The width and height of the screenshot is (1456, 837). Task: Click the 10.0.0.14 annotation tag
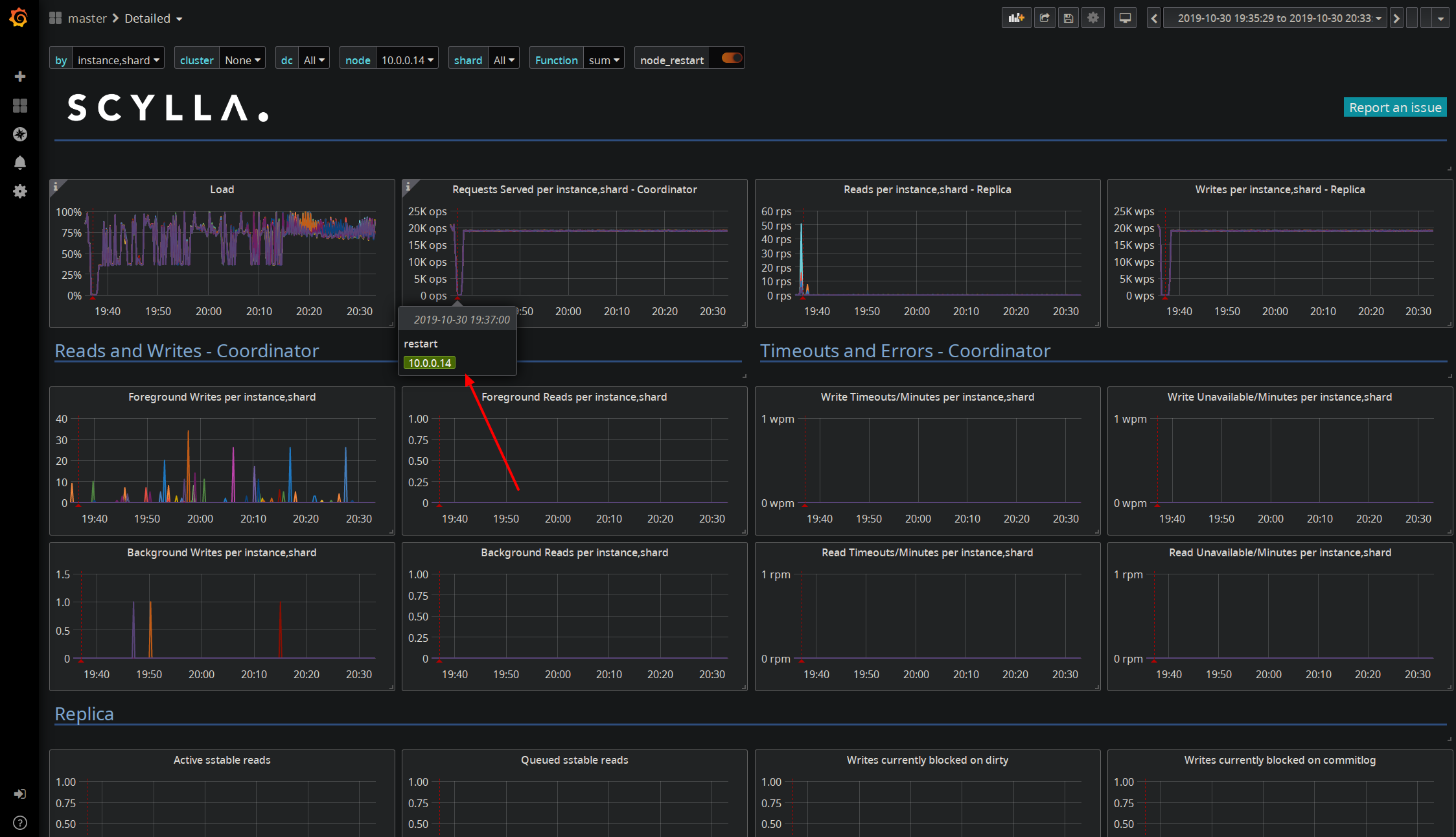(x=430, y=362)
